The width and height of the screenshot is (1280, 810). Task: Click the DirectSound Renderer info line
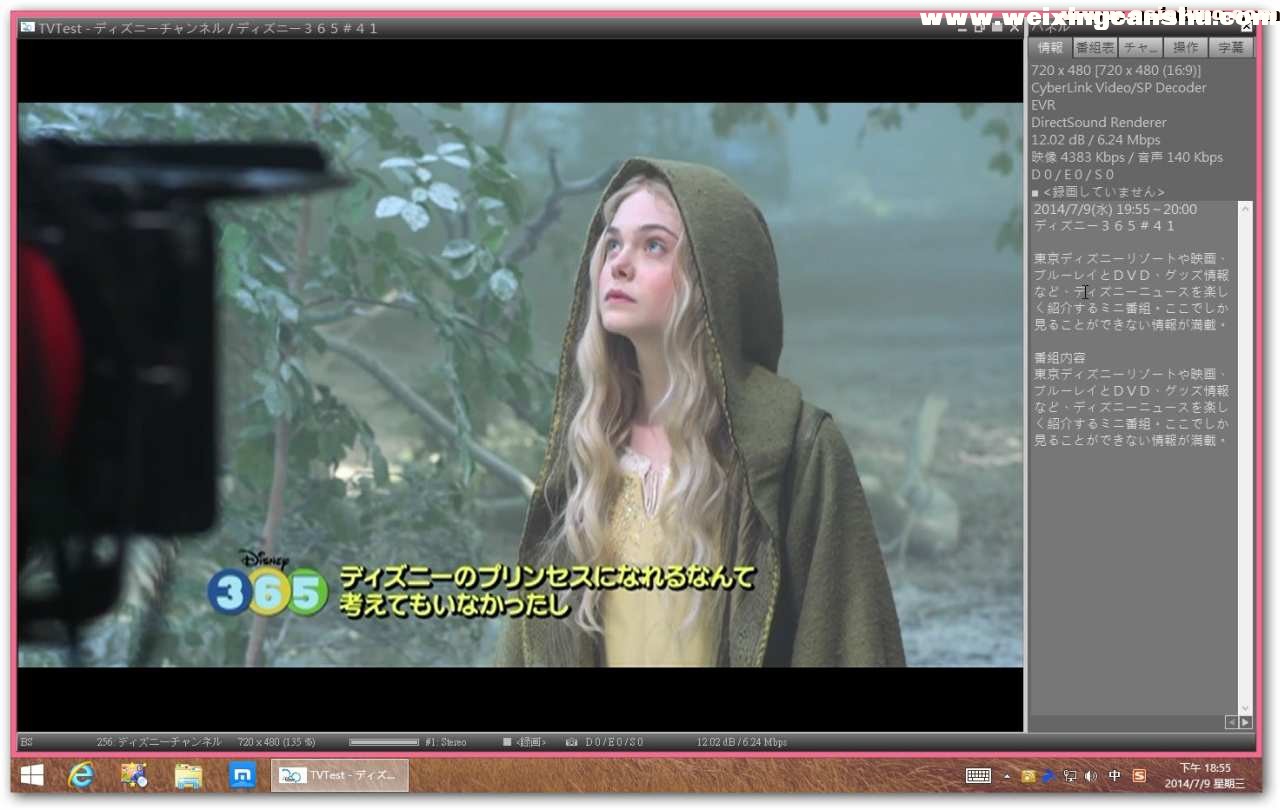pos(1099,122)
